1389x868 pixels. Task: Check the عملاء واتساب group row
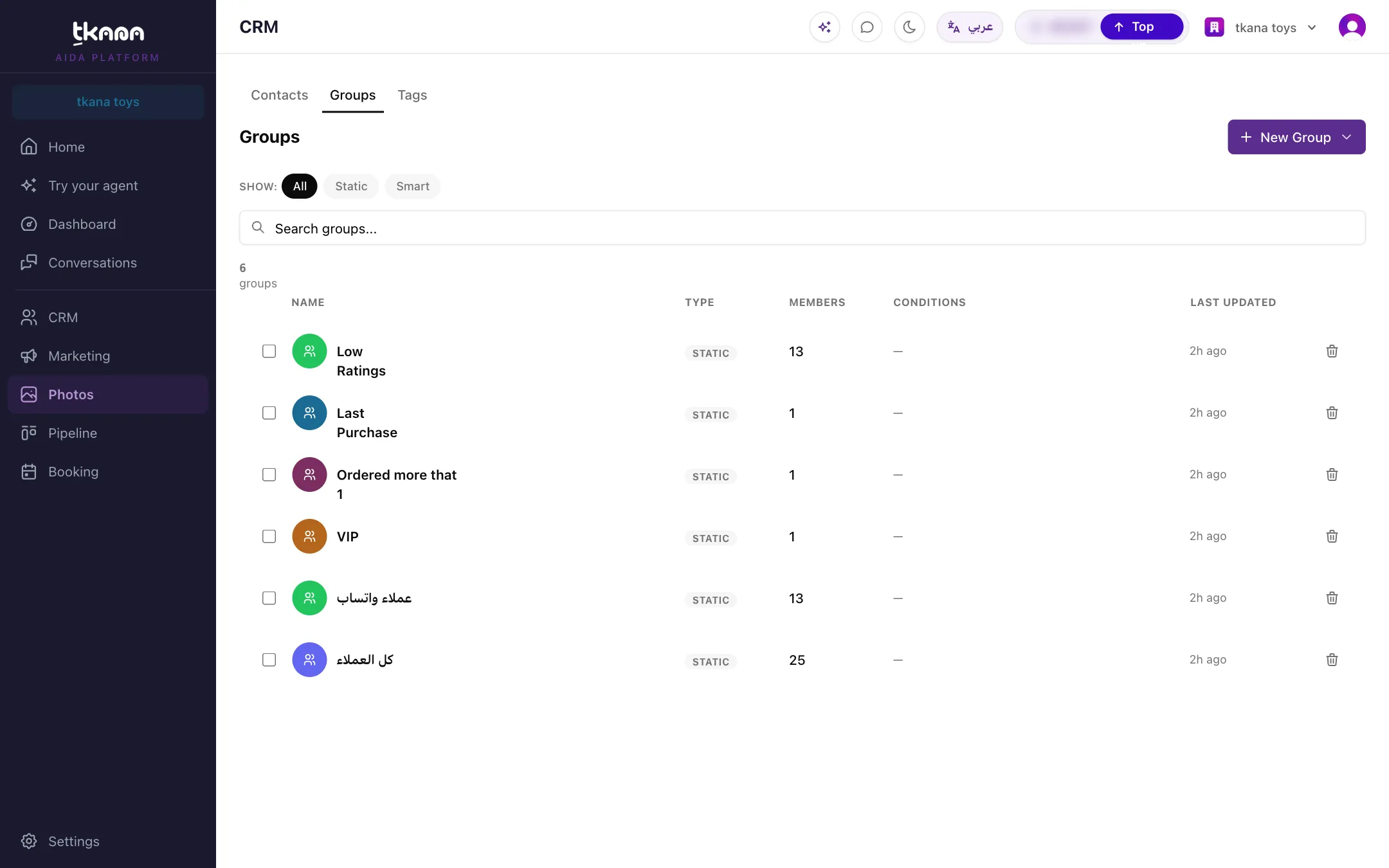(x=269, y=598)
